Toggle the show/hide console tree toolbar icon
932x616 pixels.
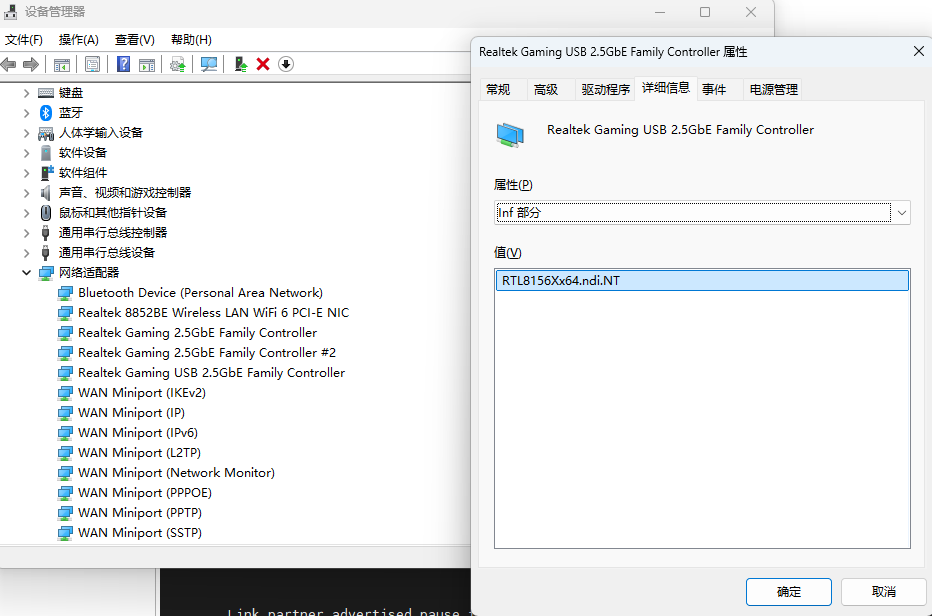61,64
